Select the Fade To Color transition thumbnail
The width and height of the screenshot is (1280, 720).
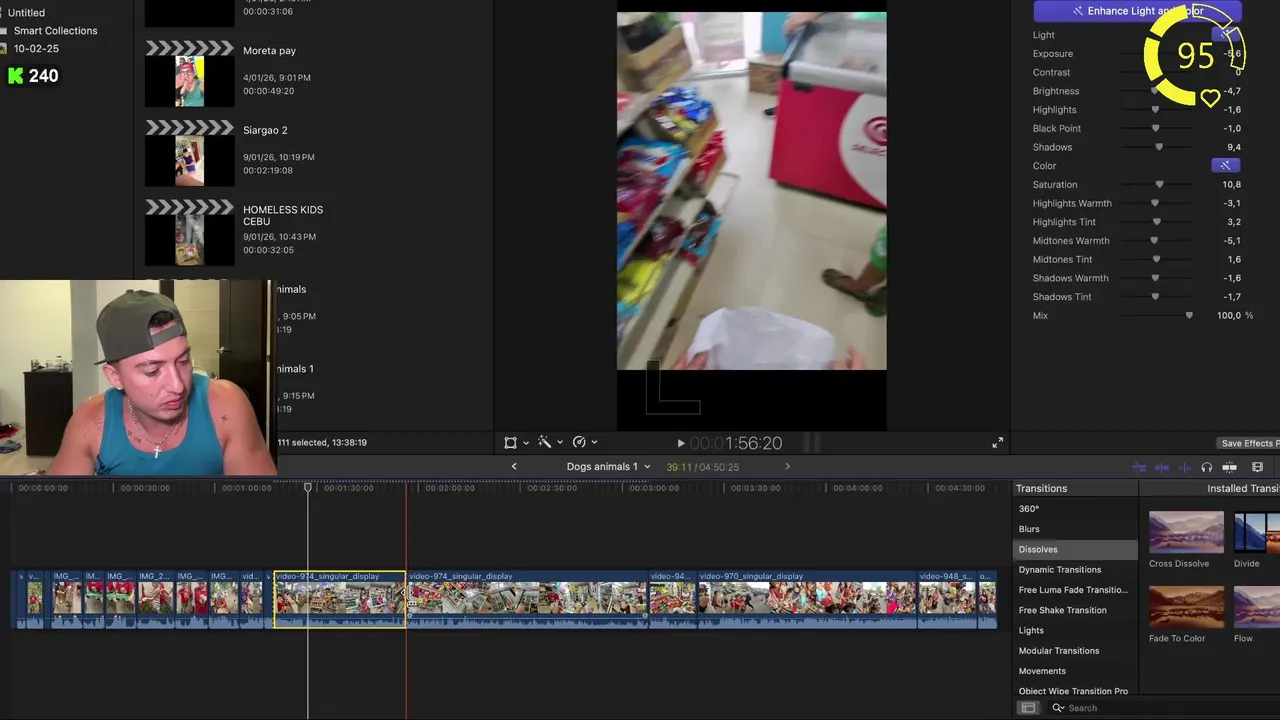point(1186,607)
